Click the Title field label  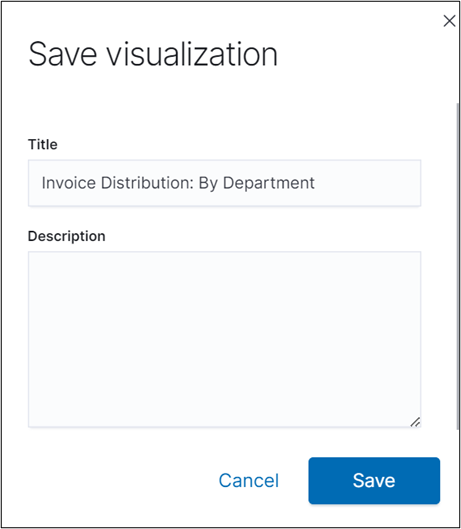click(43, 144)
